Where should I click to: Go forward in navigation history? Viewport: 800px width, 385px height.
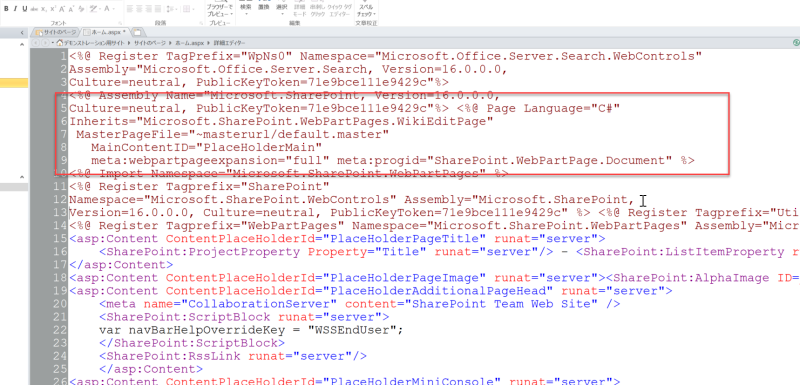click(x=45, y=43)
